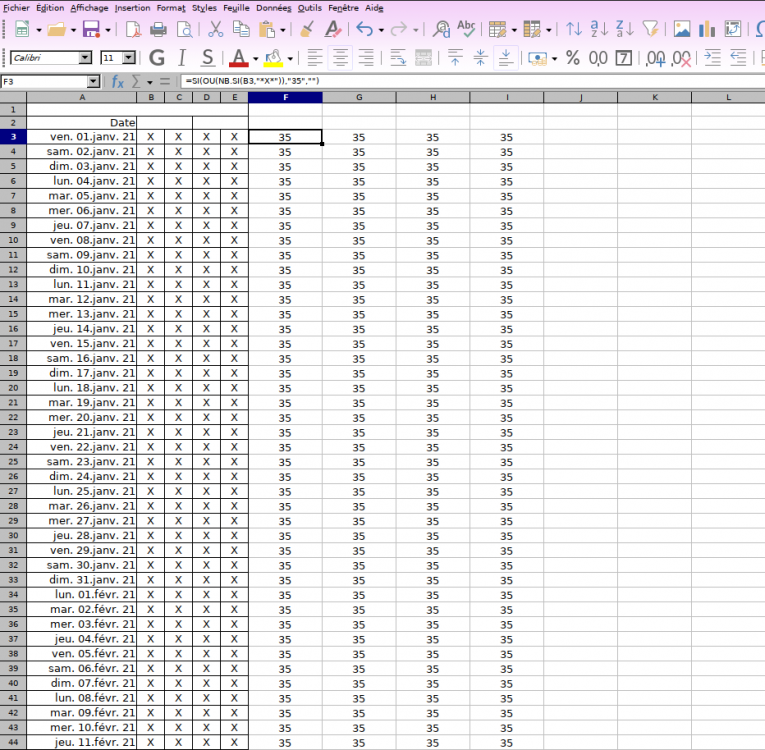Click the formula input line
The image size is (765, 750).
pyautogui.click(x=472, y=81)
